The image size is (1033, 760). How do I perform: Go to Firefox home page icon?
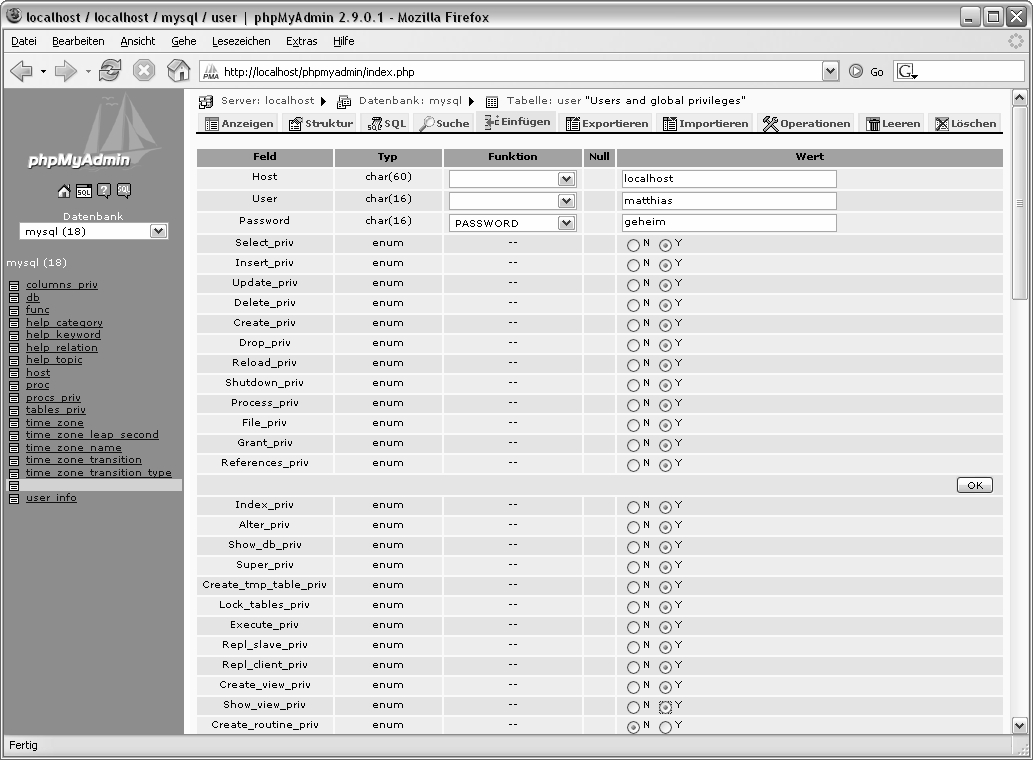178,71
